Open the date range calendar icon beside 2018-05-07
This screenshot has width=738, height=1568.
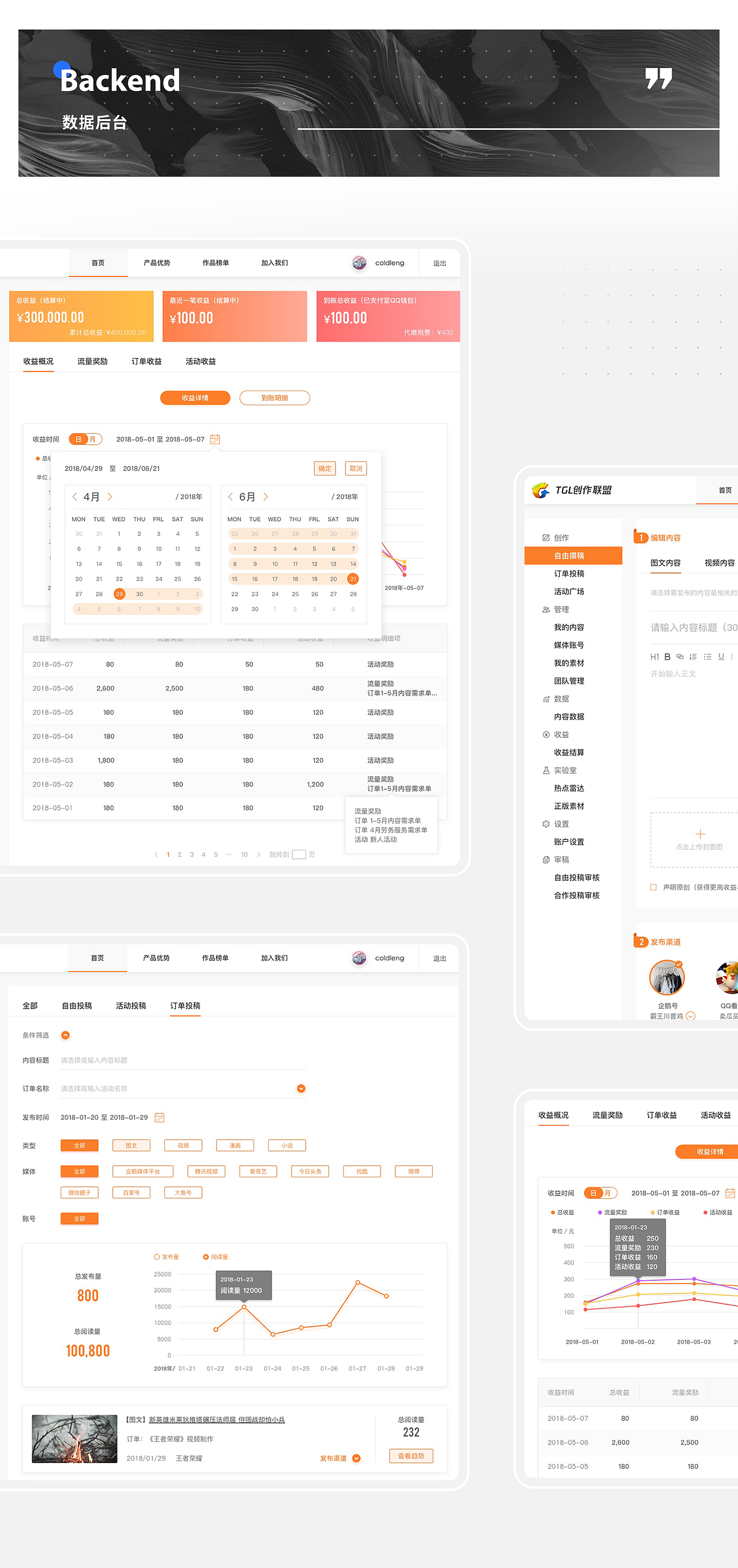214,439
